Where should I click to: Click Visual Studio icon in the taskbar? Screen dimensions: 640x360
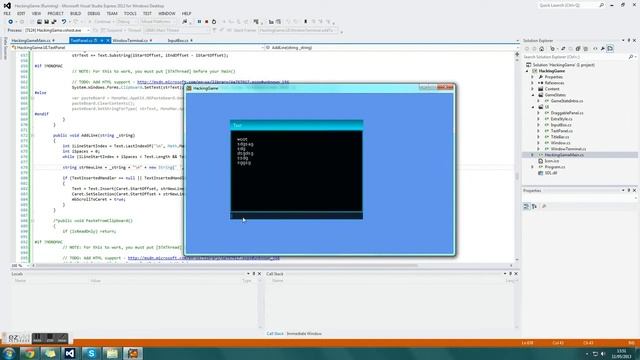[x=70, y=353]
